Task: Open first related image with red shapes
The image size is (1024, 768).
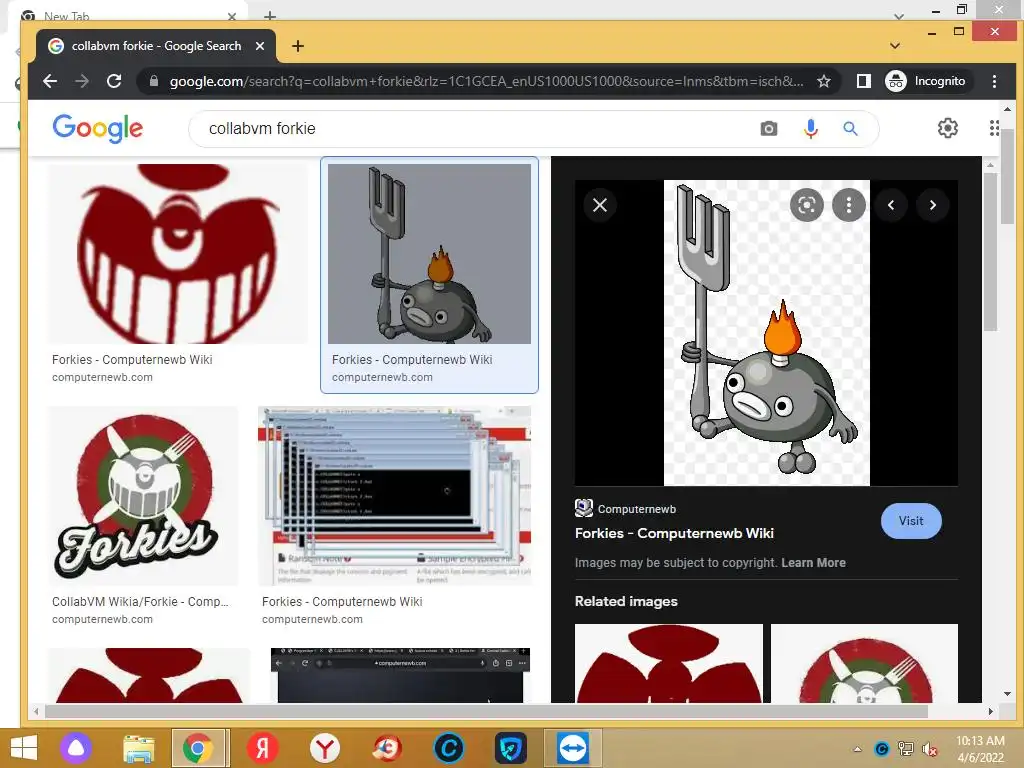Action: tap(669, 663)
